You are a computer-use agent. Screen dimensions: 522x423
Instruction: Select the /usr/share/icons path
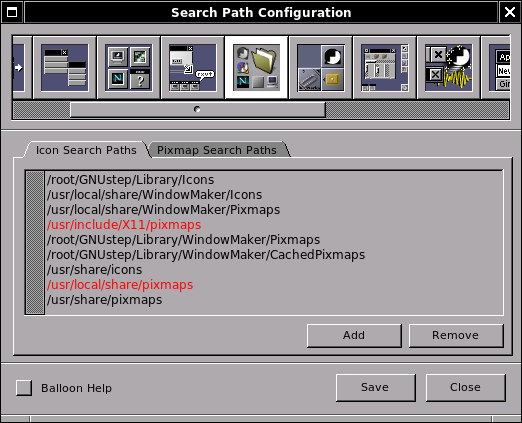point(274,270)
